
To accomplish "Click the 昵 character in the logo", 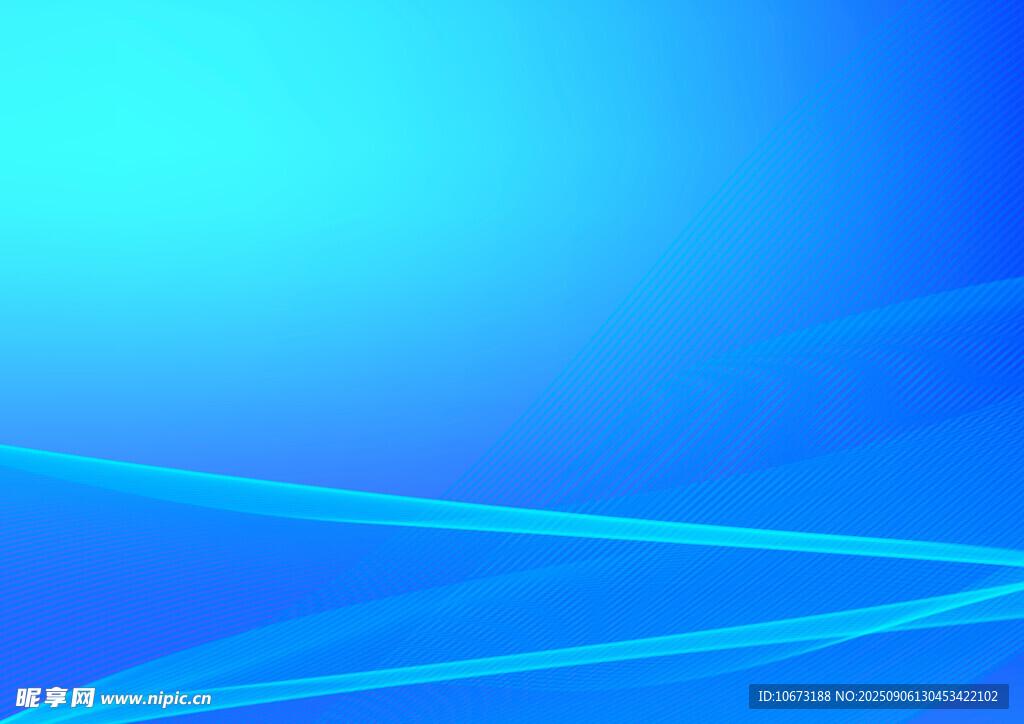I will click(28, 698).
